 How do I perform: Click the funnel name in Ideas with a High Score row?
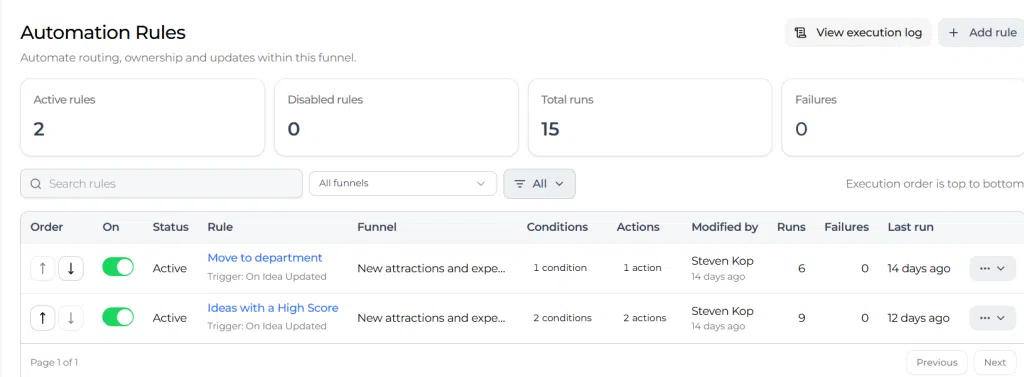coord(432,318)
